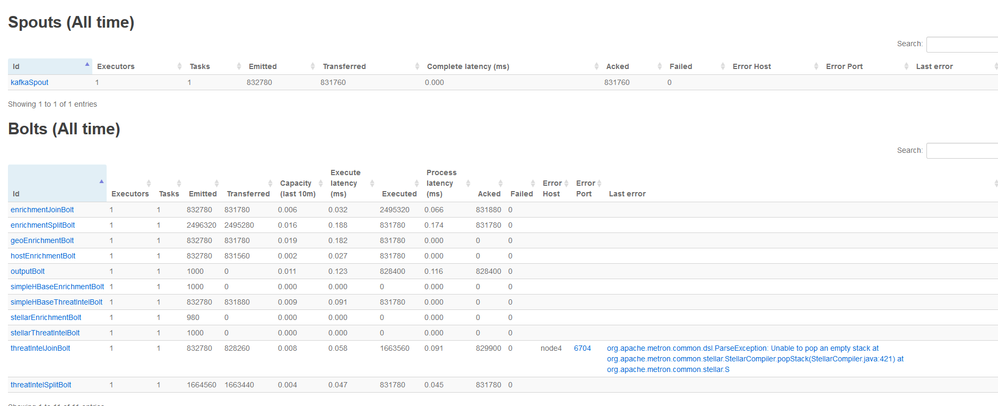The height and width of the screenshot is (406, 998).
Task: Sort bolts table by Id column
Action: click(57, 183)
